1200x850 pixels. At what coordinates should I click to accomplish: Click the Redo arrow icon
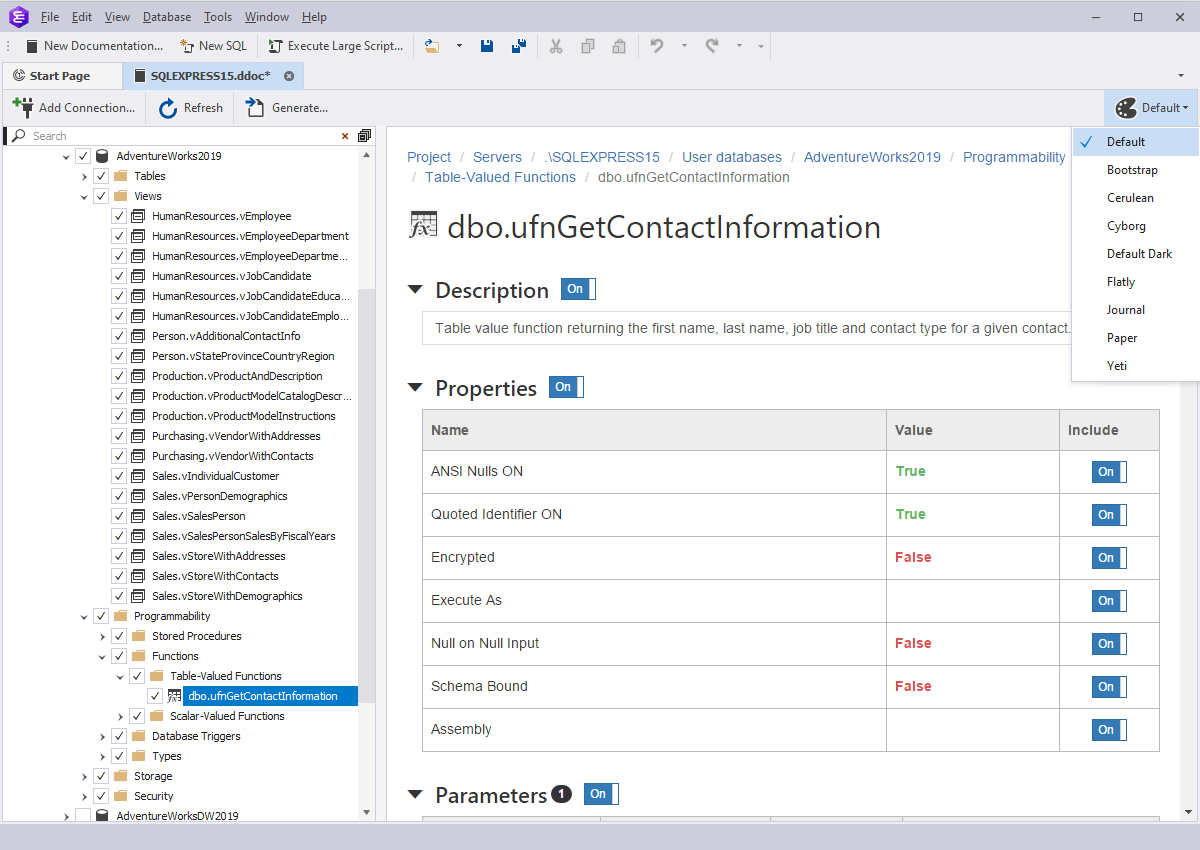713,46
